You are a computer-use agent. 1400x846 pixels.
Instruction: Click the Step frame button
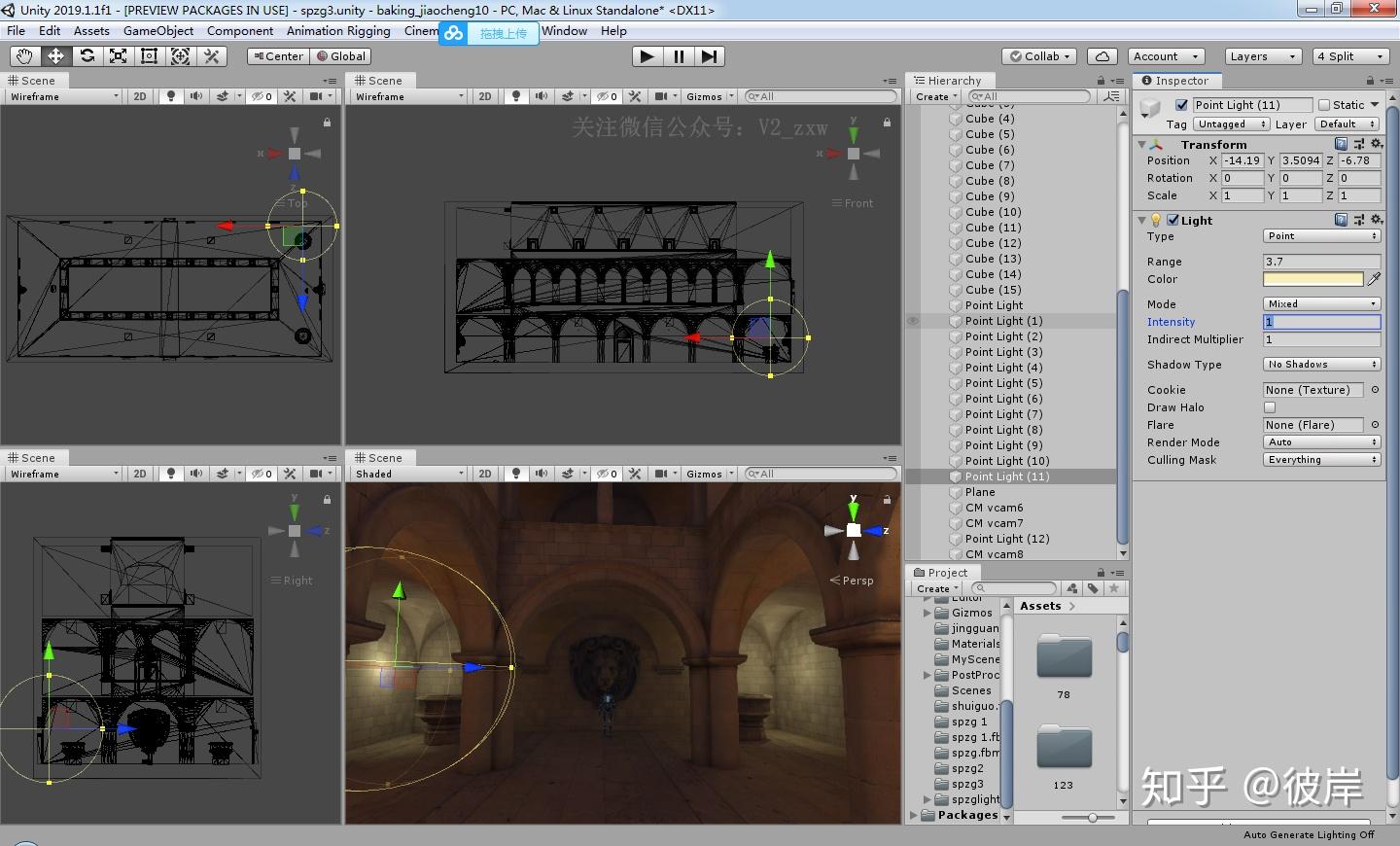[x=710, y=56]
